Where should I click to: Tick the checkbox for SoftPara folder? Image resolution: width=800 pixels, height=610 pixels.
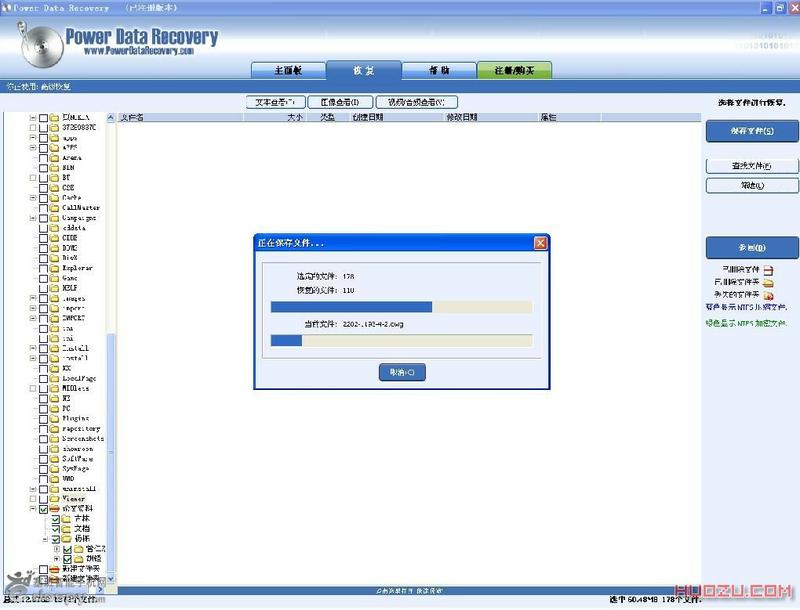43,459
